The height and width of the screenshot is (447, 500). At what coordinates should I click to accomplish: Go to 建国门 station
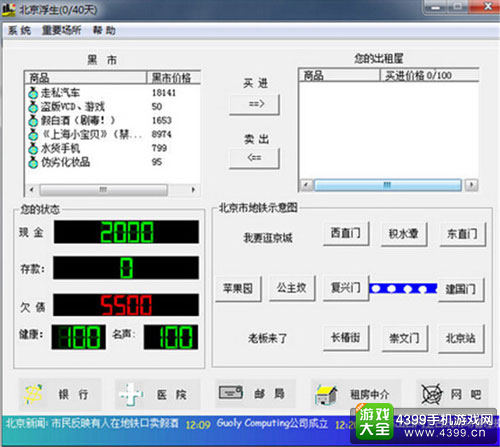[461, 289]
